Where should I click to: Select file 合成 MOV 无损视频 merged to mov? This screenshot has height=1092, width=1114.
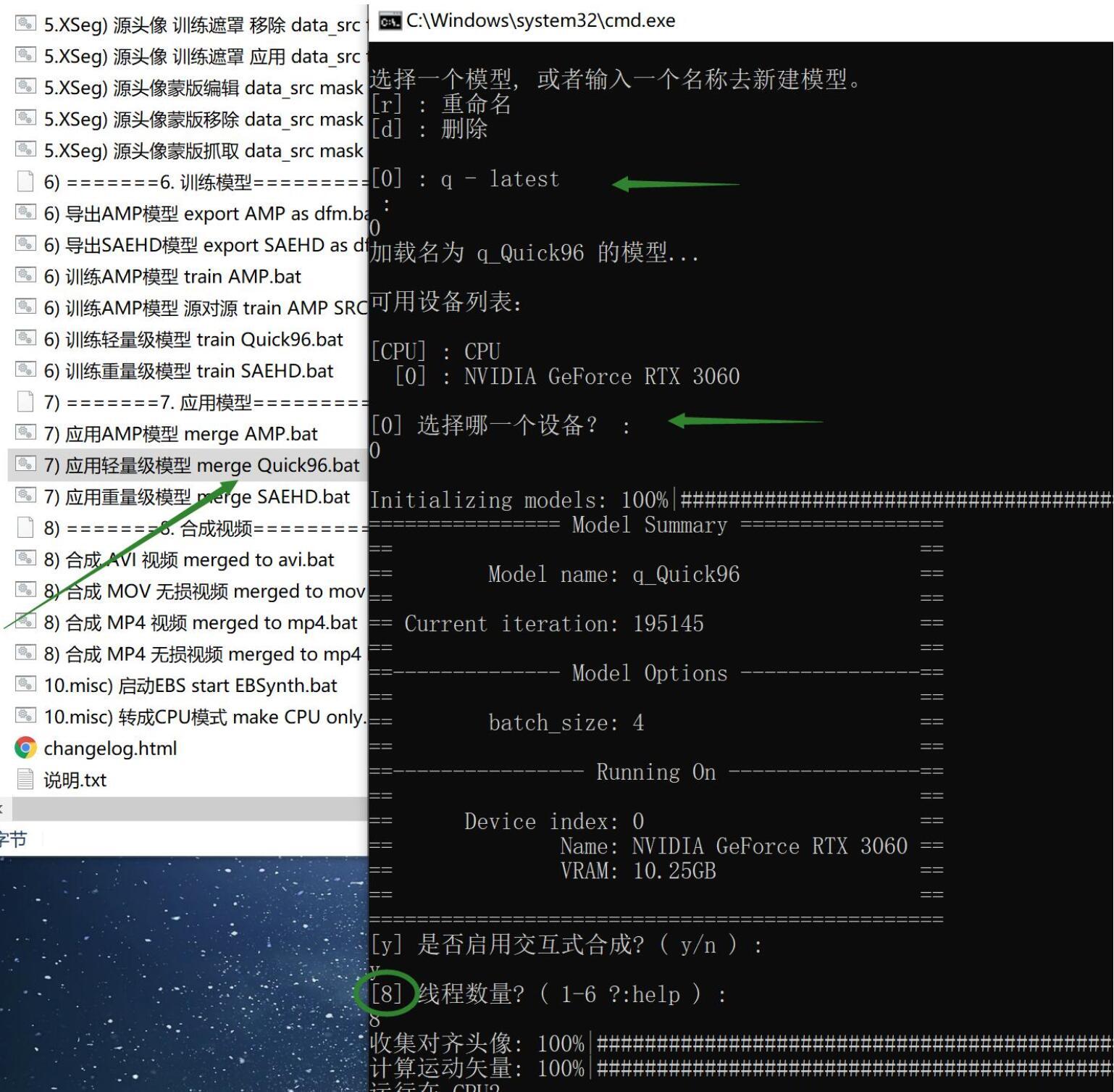pyautogui.click(x=206, y=591)
